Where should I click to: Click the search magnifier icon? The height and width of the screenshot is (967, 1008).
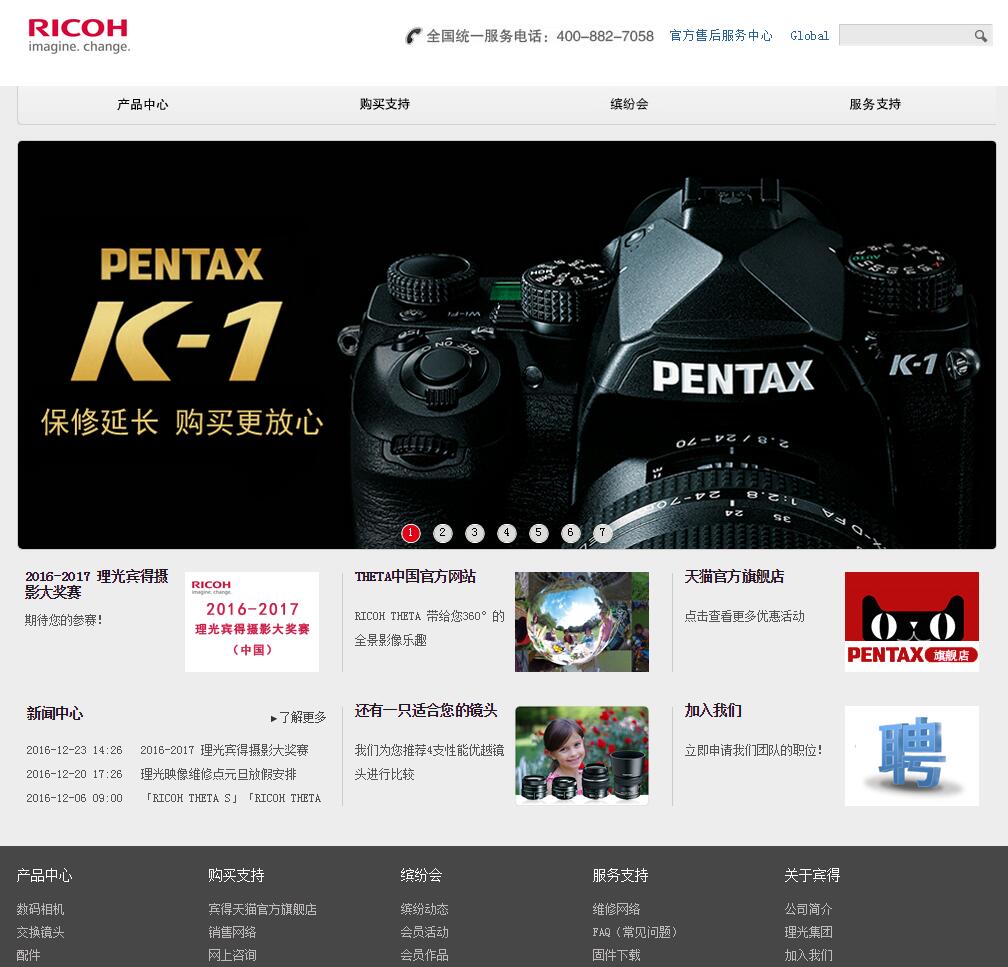(x=980, y=35)
